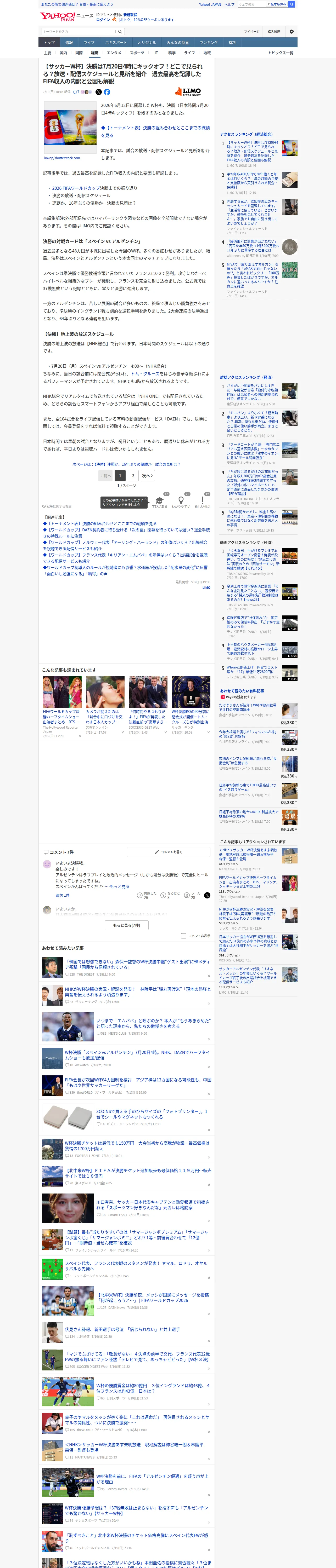
Task: Click the blue web search magnifier button
Action: click(x=292, y=4)
